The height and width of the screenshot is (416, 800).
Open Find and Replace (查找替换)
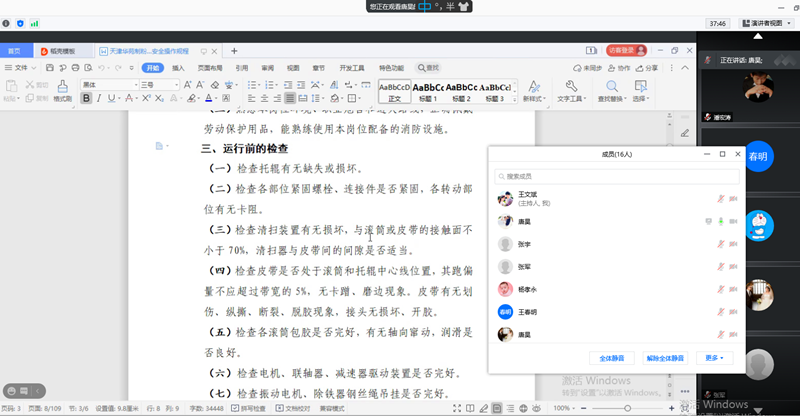[x=611, y=91]
